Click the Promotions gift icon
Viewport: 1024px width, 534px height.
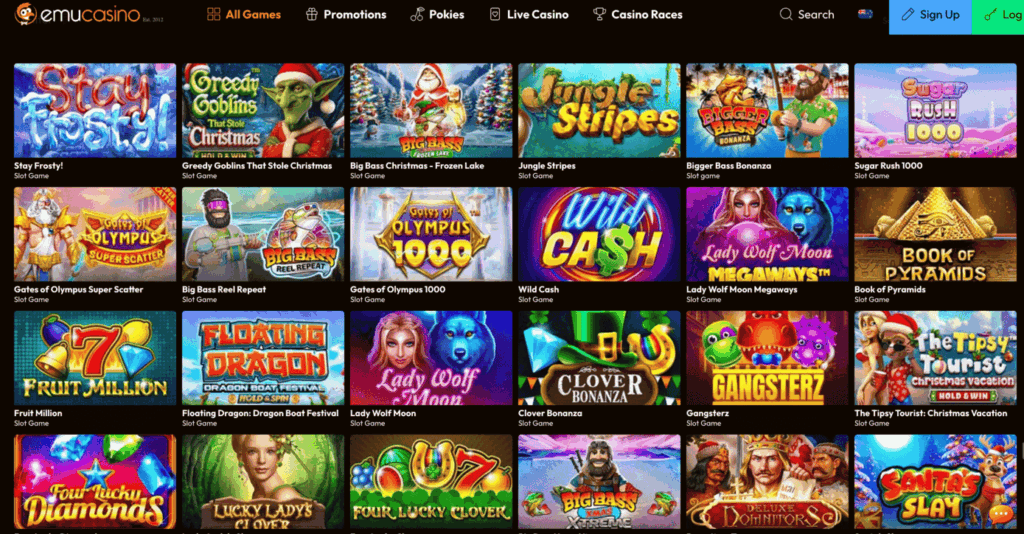(312, 14)
